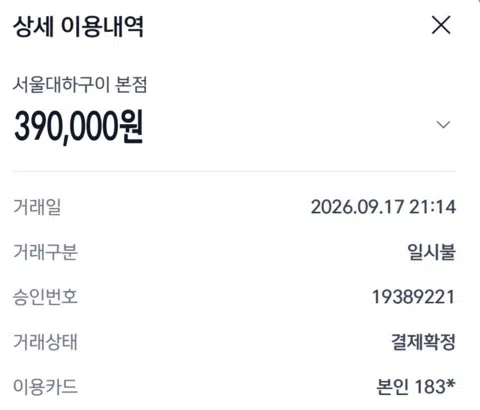Select the 거래구분 label
The image size is (480, 410).
[45, 252]
